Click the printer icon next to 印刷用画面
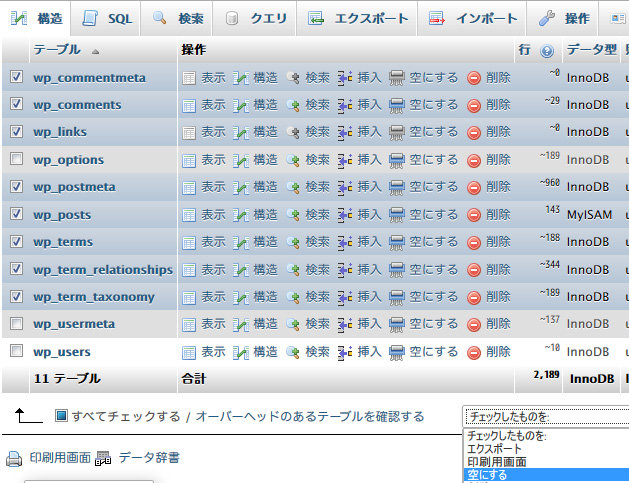629x483 pixels. [14, 459]
